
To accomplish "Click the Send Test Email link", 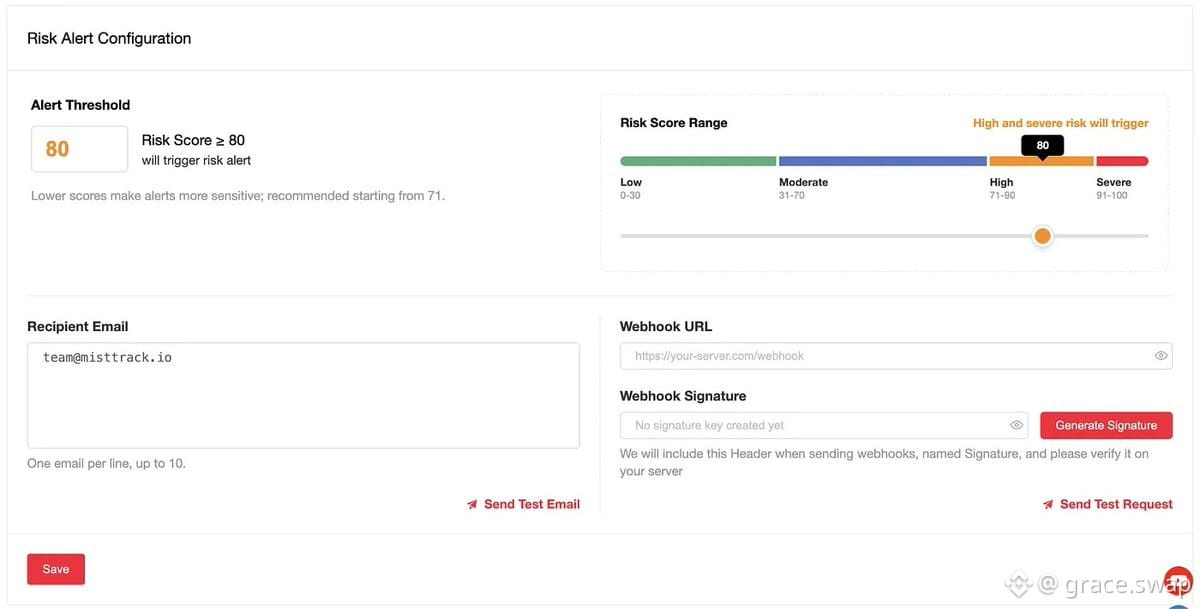I will [x=532, y=504].
